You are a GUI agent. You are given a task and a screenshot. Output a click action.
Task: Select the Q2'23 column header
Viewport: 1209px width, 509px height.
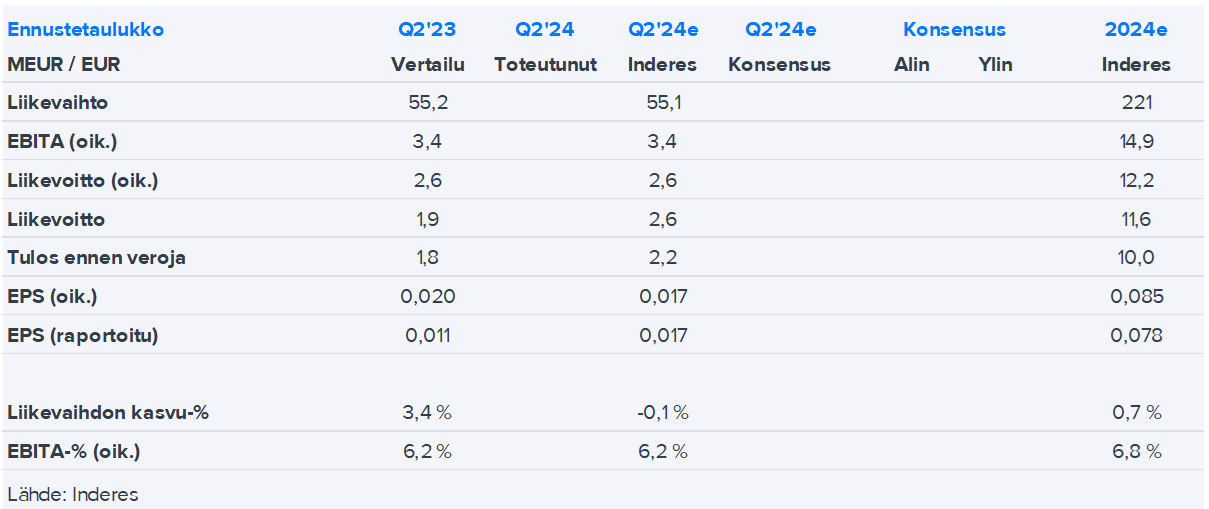tap(427, 29)
